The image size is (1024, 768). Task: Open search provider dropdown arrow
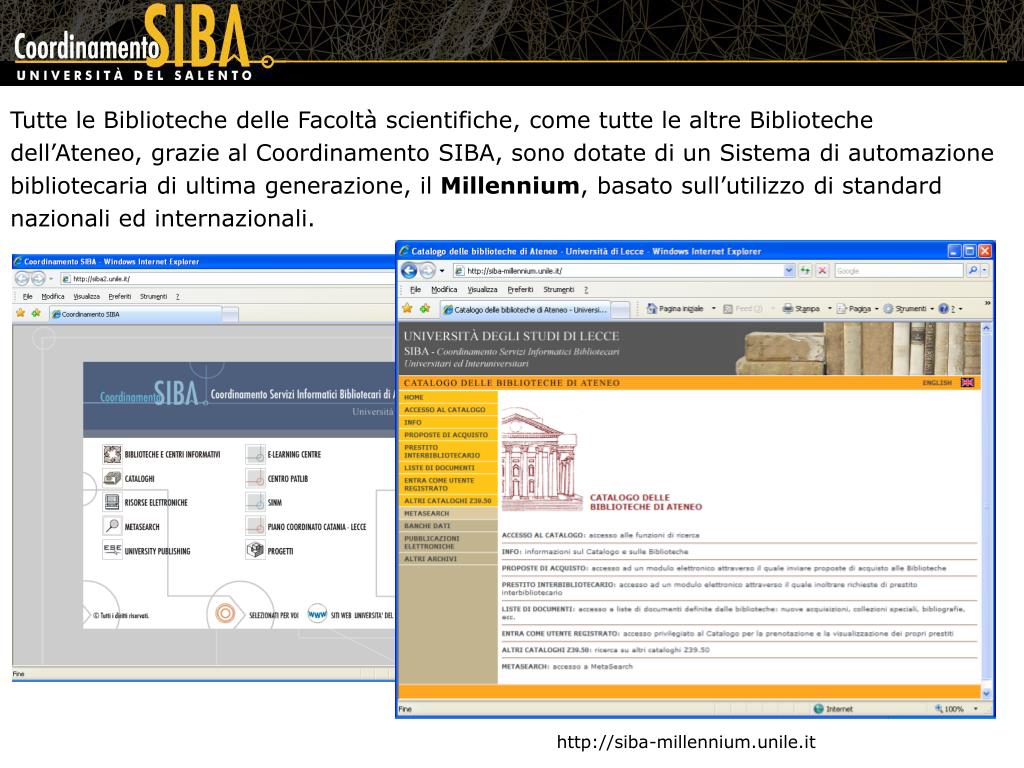click(x=985, y=270)
